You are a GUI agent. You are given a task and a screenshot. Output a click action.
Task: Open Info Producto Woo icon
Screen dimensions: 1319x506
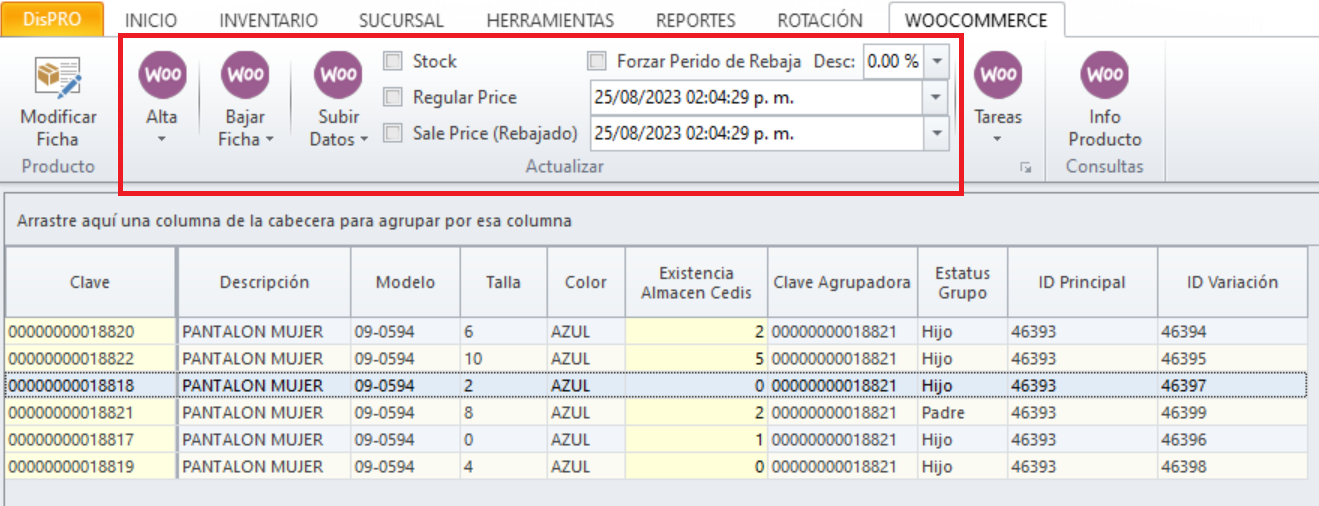pos(1104,75)
